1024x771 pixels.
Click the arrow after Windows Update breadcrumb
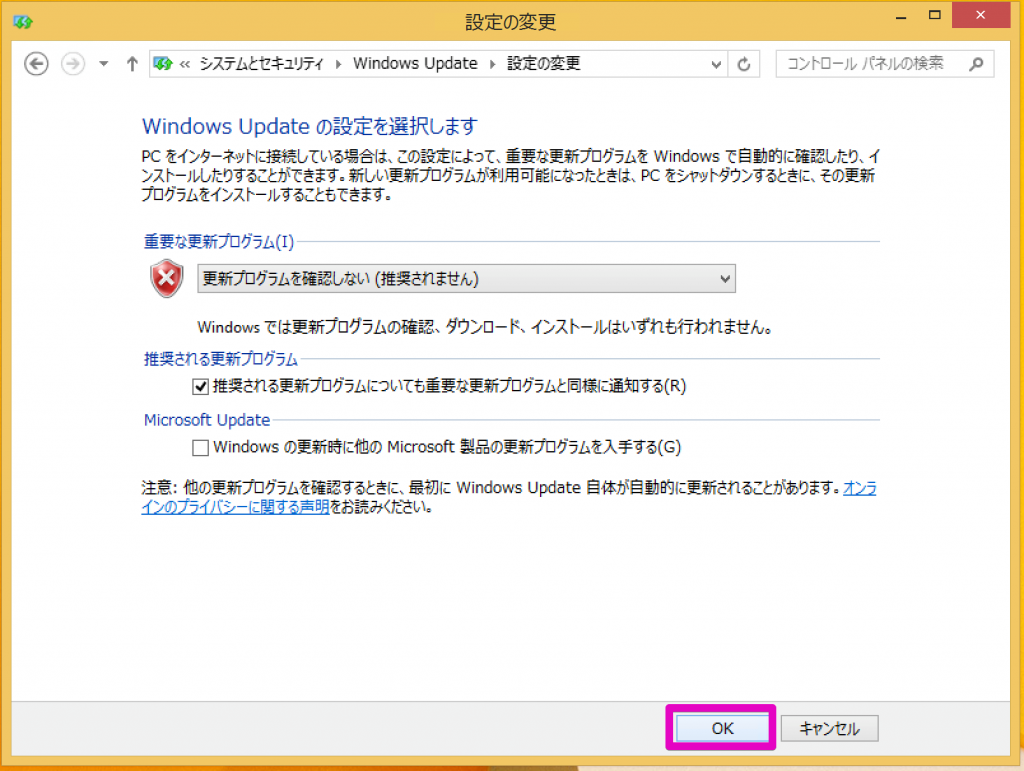492,64
